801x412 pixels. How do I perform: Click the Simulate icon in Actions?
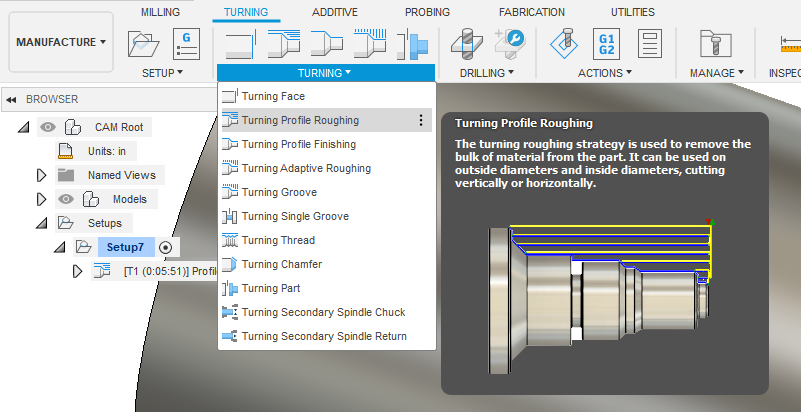tap(564, 43)
